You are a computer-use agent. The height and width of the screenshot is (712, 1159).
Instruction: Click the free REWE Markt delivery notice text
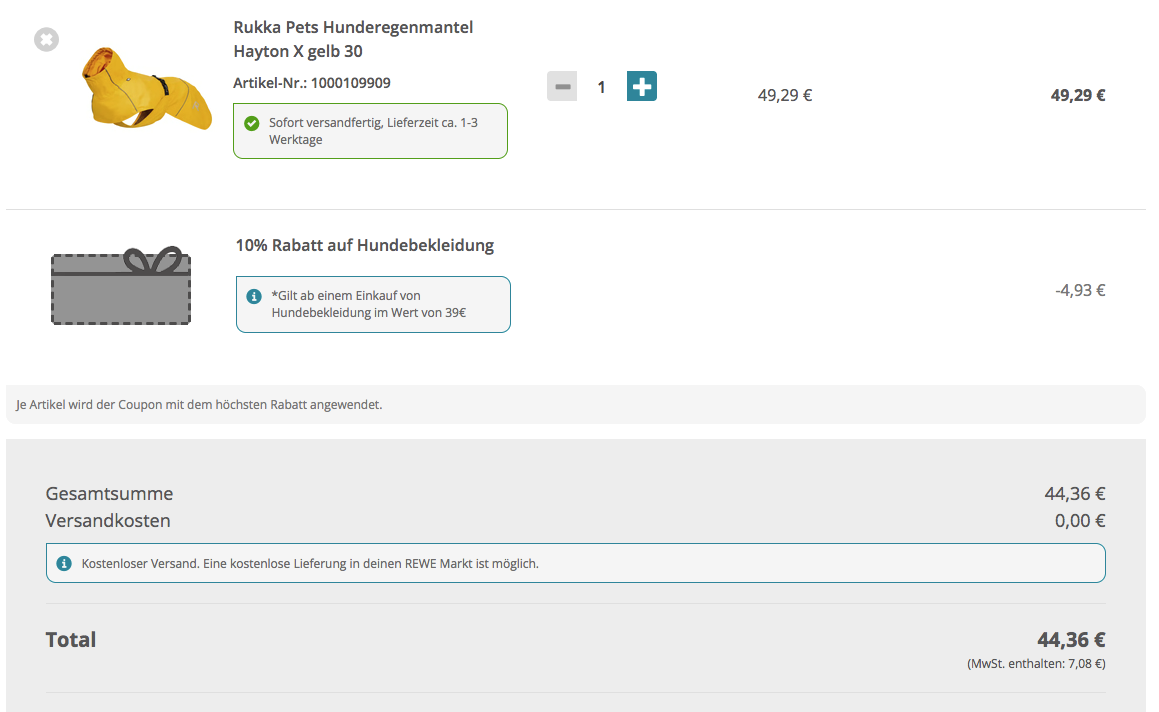coord(310,564)
